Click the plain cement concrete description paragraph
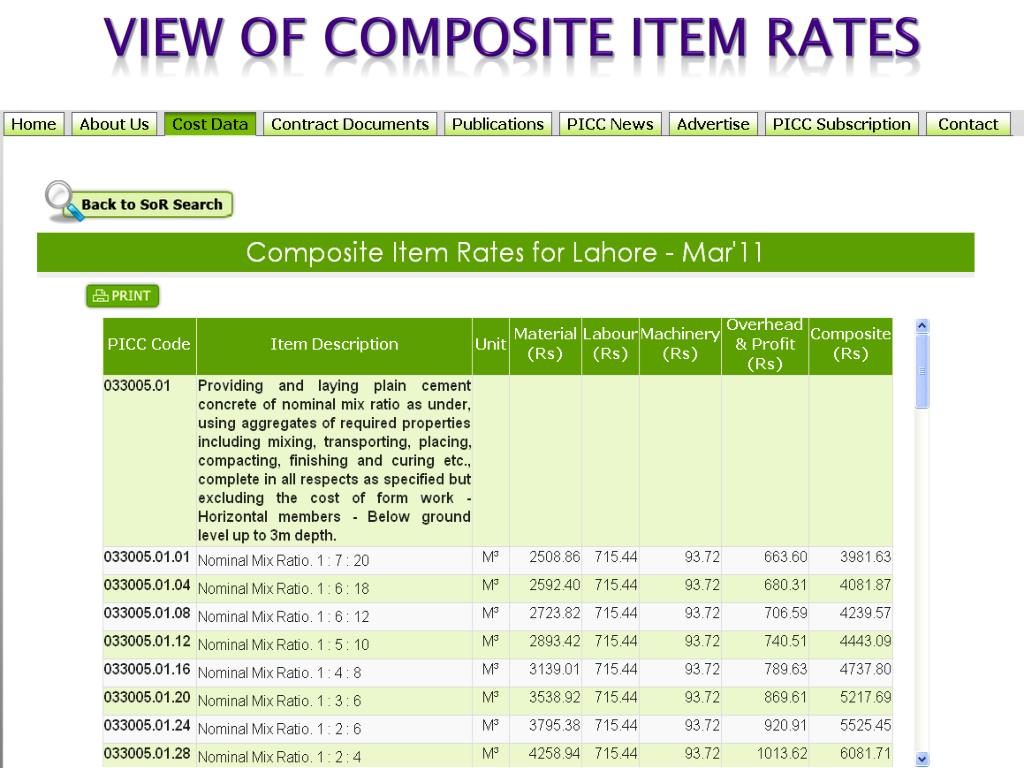Screen dimensions: 1024x768 tap(334, 460)
